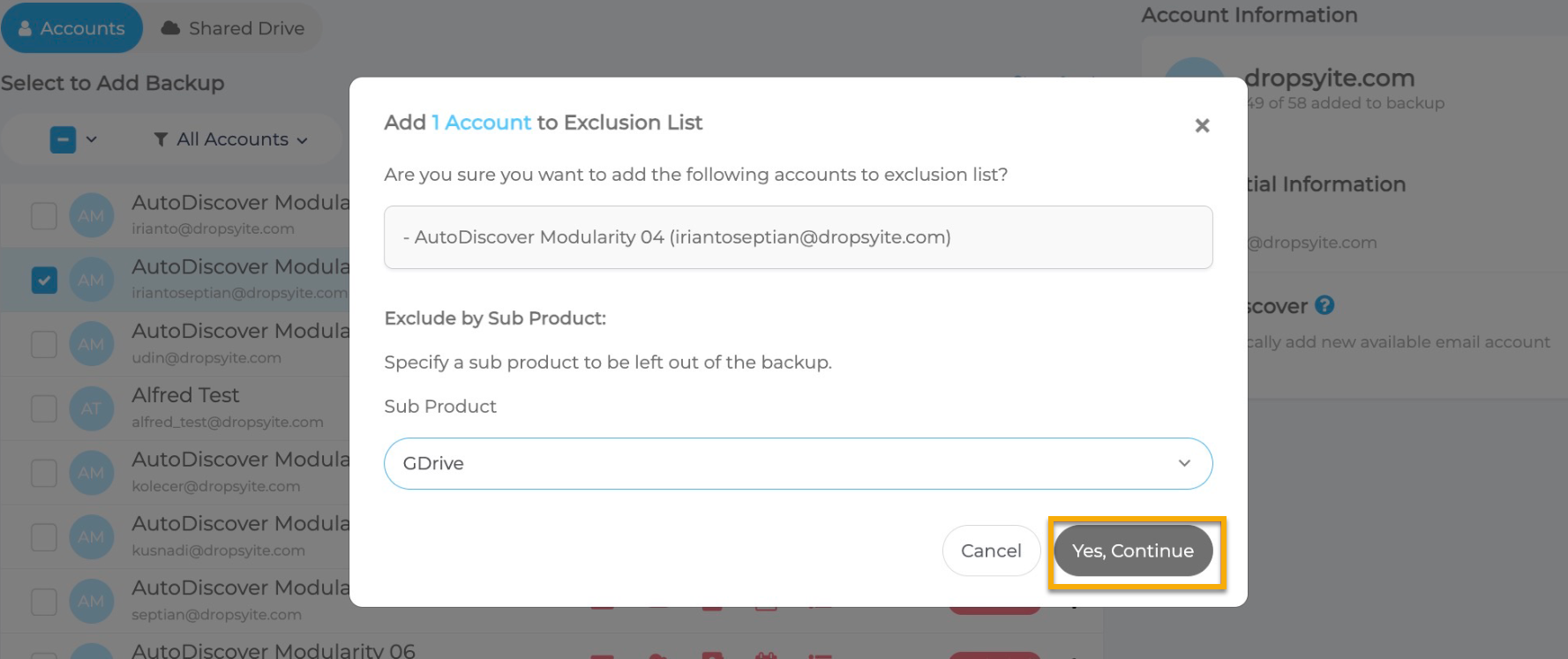Screen dimensions: 1568x659
Task: Cancel adding account to exclusion list
Action: pyautogui.click(x=990, y=551)
